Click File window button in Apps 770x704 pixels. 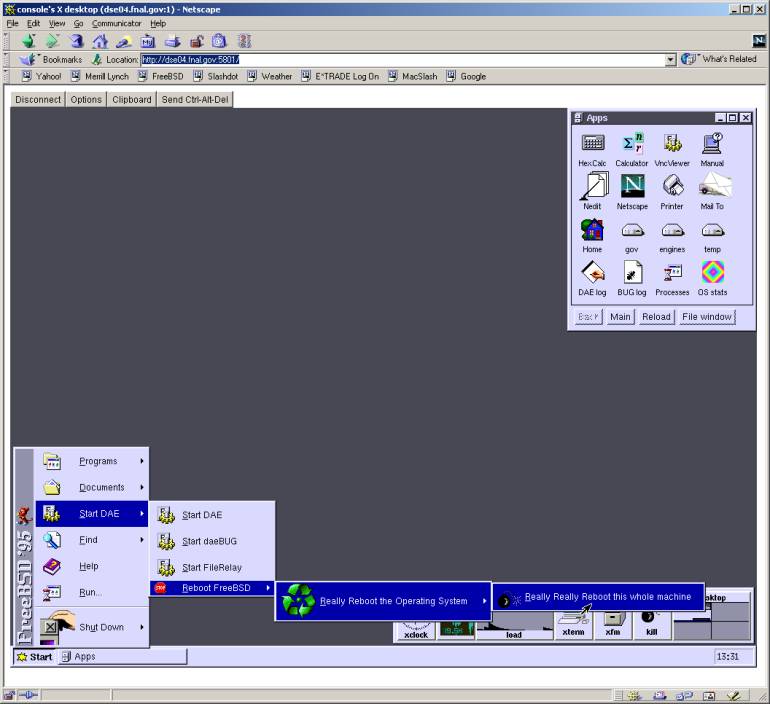point(707,317)
